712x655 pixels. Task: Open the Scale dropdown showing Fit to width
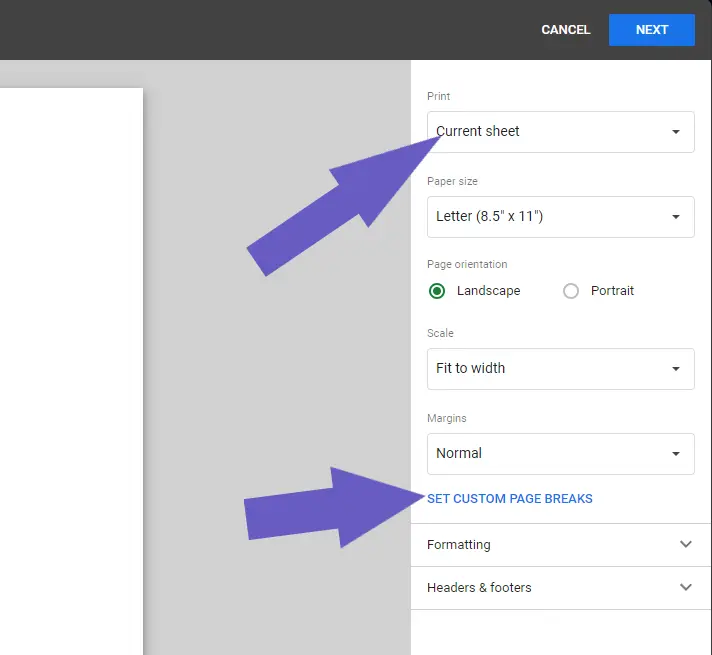point(560,369)
